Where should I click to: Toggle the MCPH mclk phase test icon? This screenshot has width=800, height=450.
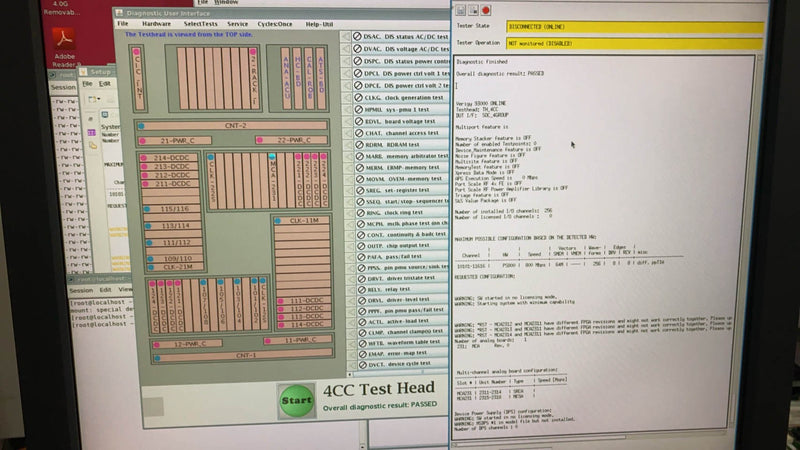click(361, 223)
